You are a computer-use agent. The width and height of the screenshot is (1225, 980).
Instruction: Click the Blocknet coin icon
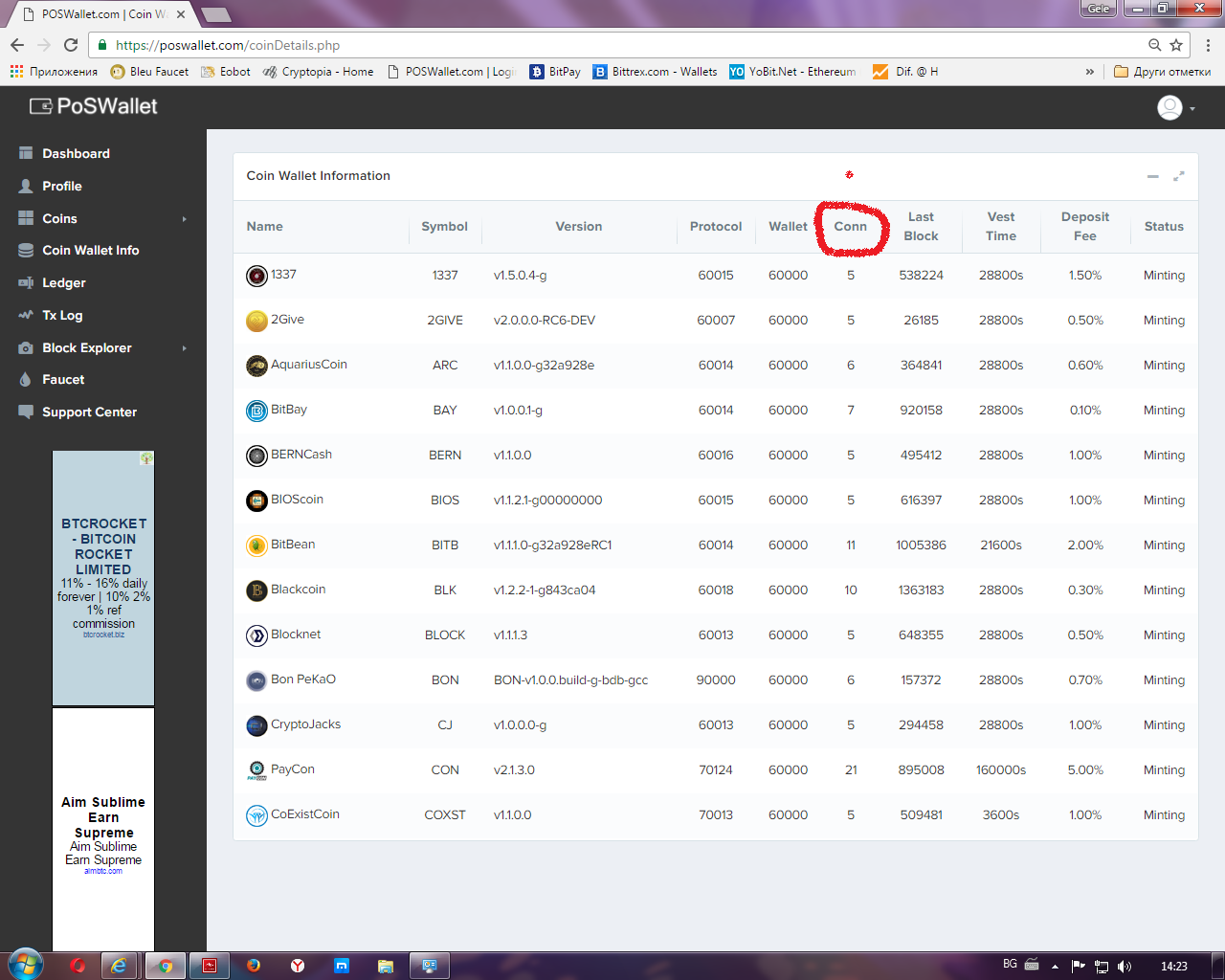pyautogui.click(x=256, y=635)
